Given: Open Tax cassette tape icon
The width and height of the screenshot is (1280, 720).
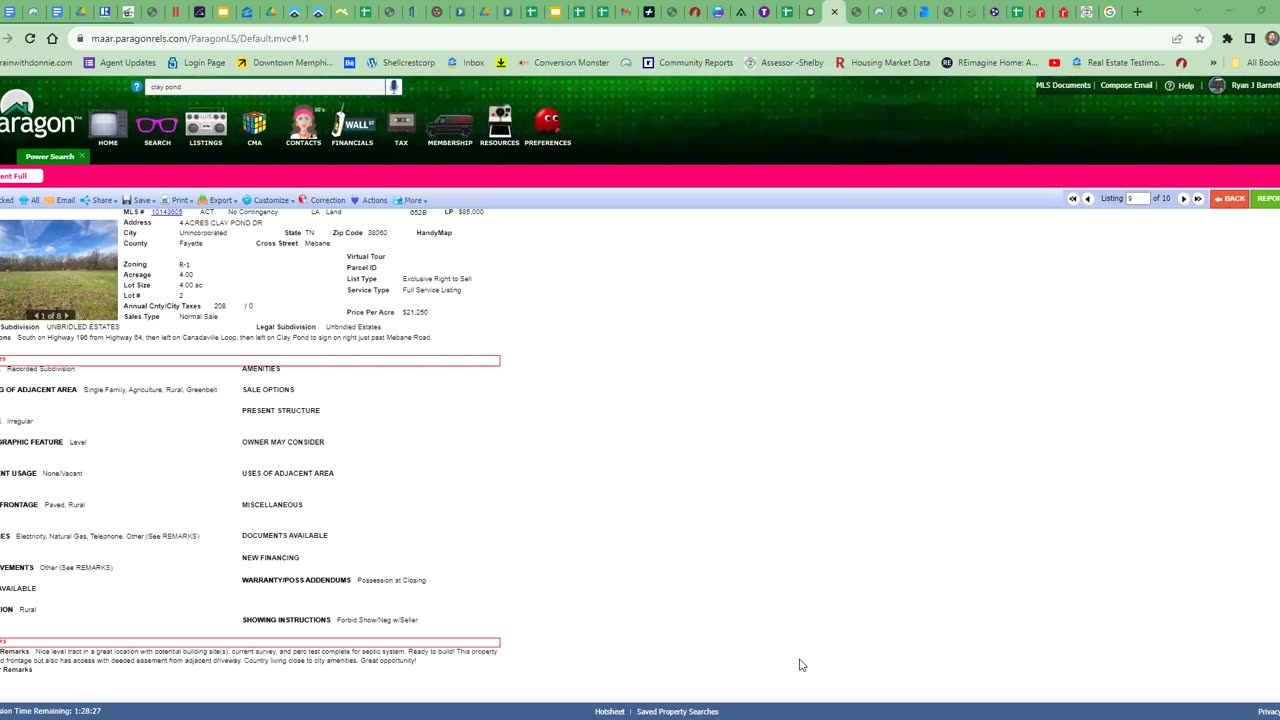Looking at the screenshot, I should (x=401, y=124).
